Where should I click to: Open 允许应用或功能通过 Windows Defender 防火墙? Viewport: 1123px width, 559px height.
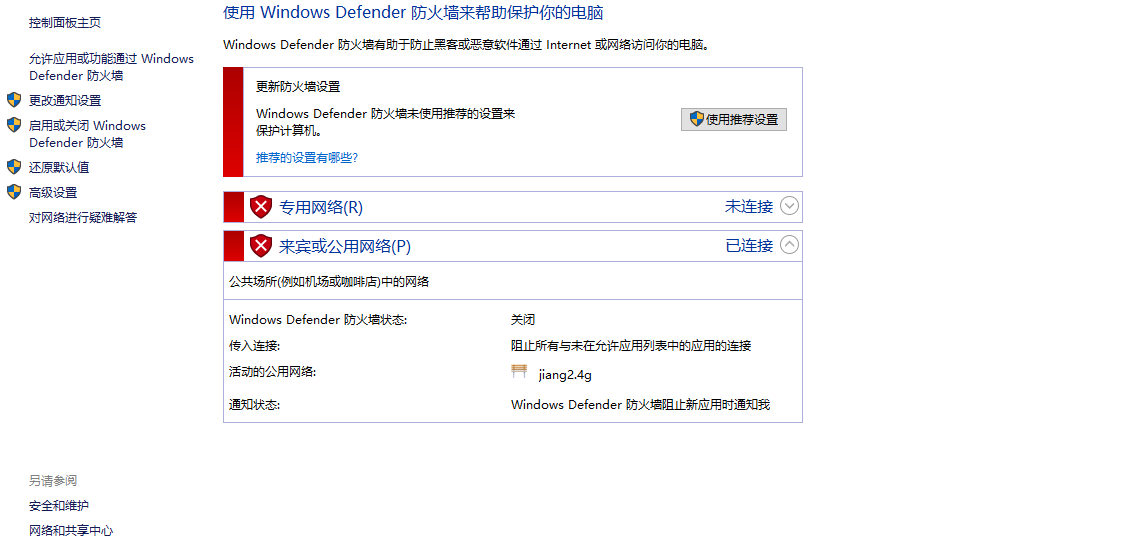point(111,67)
